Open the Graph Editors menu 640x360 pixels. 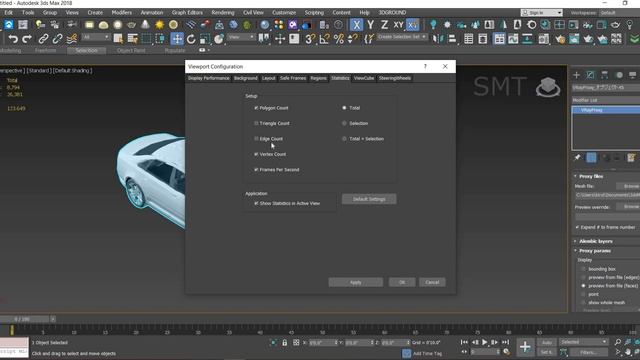[x=187, y=13]
